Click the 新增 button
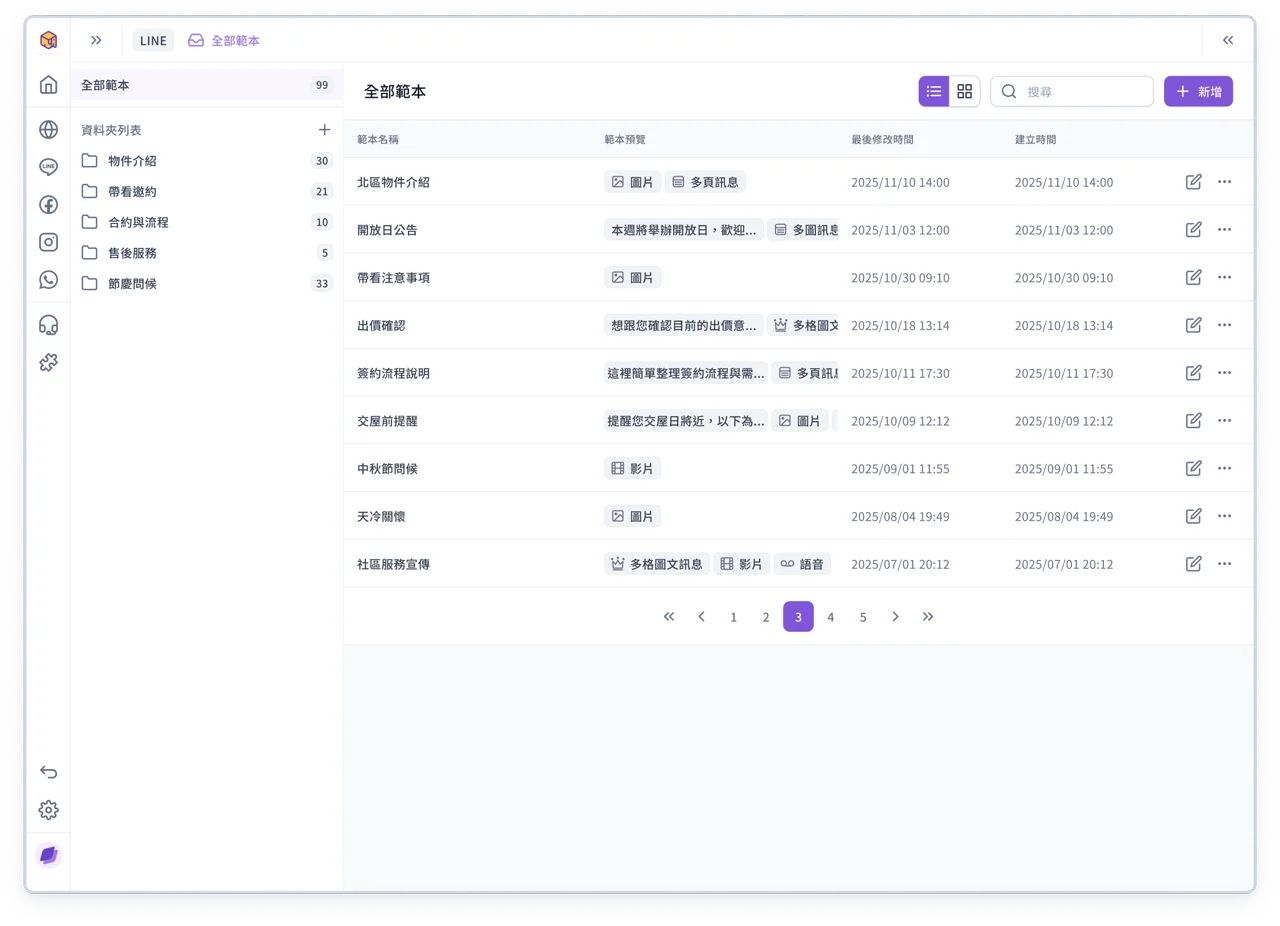This screenshot has width=1280, height=926. pos(1198,91)
